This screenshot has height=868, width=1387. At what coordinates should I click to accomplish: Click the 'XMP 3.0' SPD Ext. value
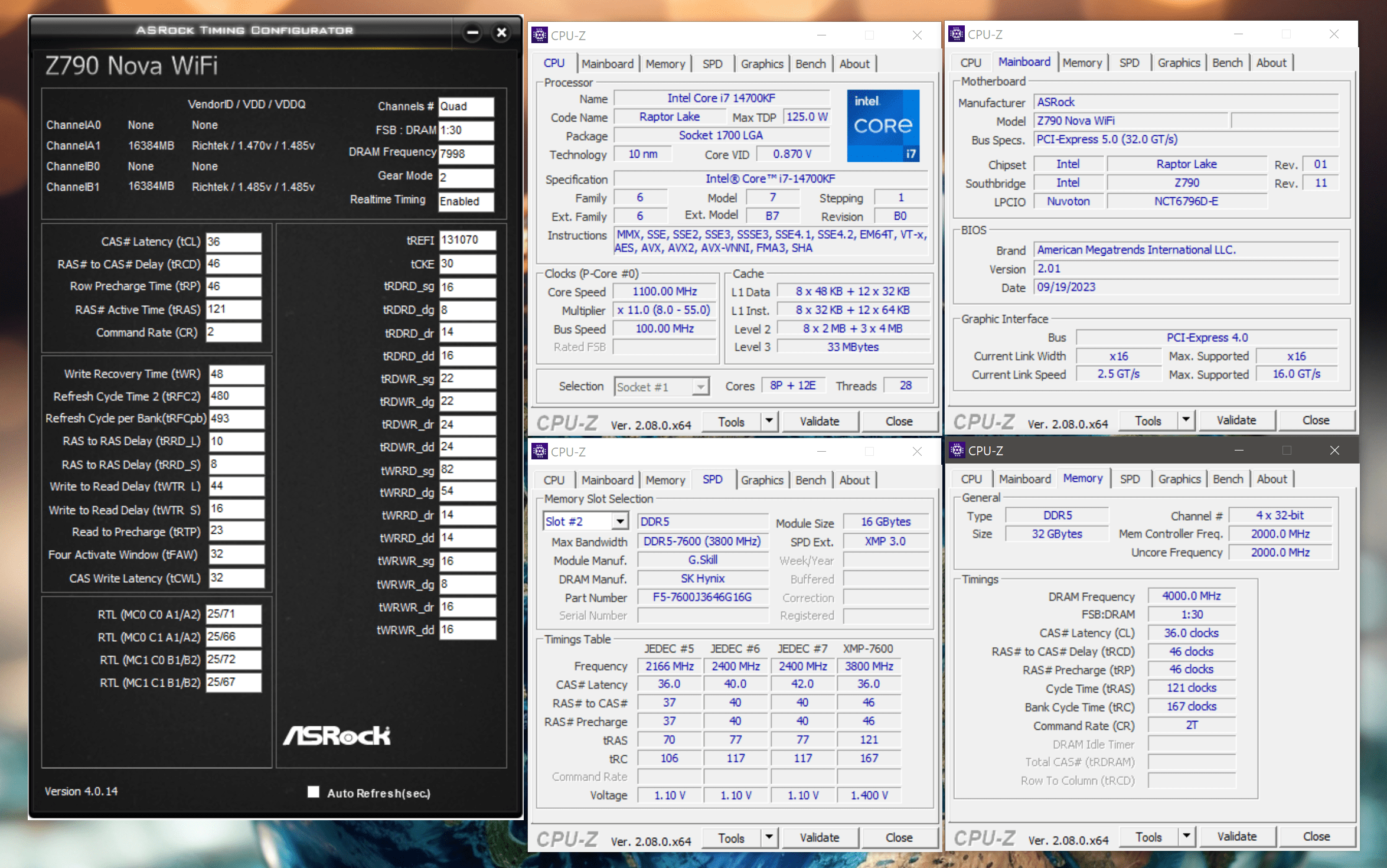885,541
